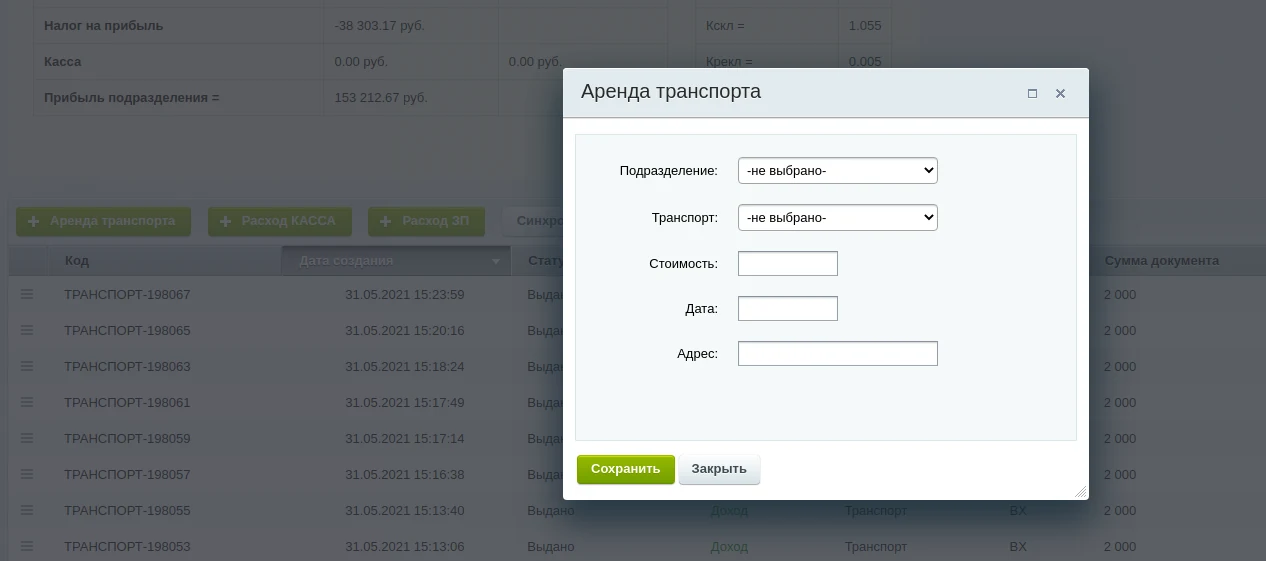Select the ТРАНСПОРТ-198063 code cell
This screenshot has height=561, width=1266.
click(x=127, y=367)
